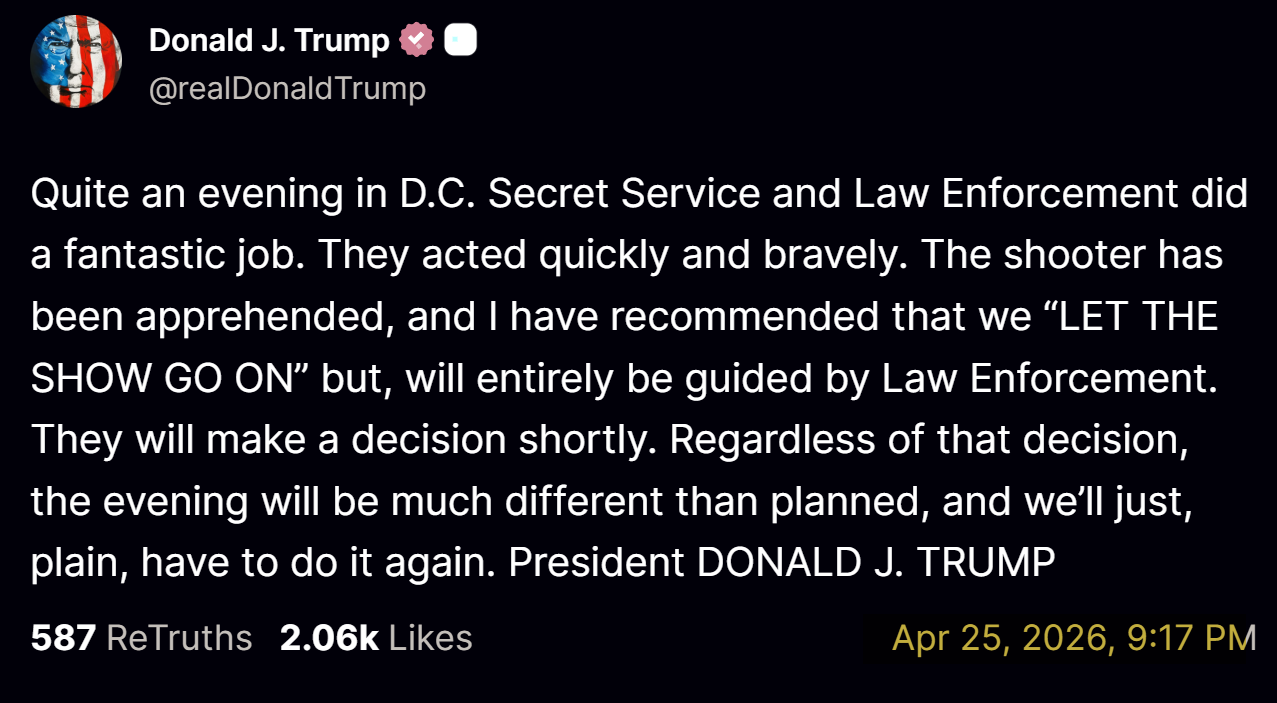Screen dimensions: 1277x703
Task: Click the word "ReTruths" label
Action: coord(179,637)
